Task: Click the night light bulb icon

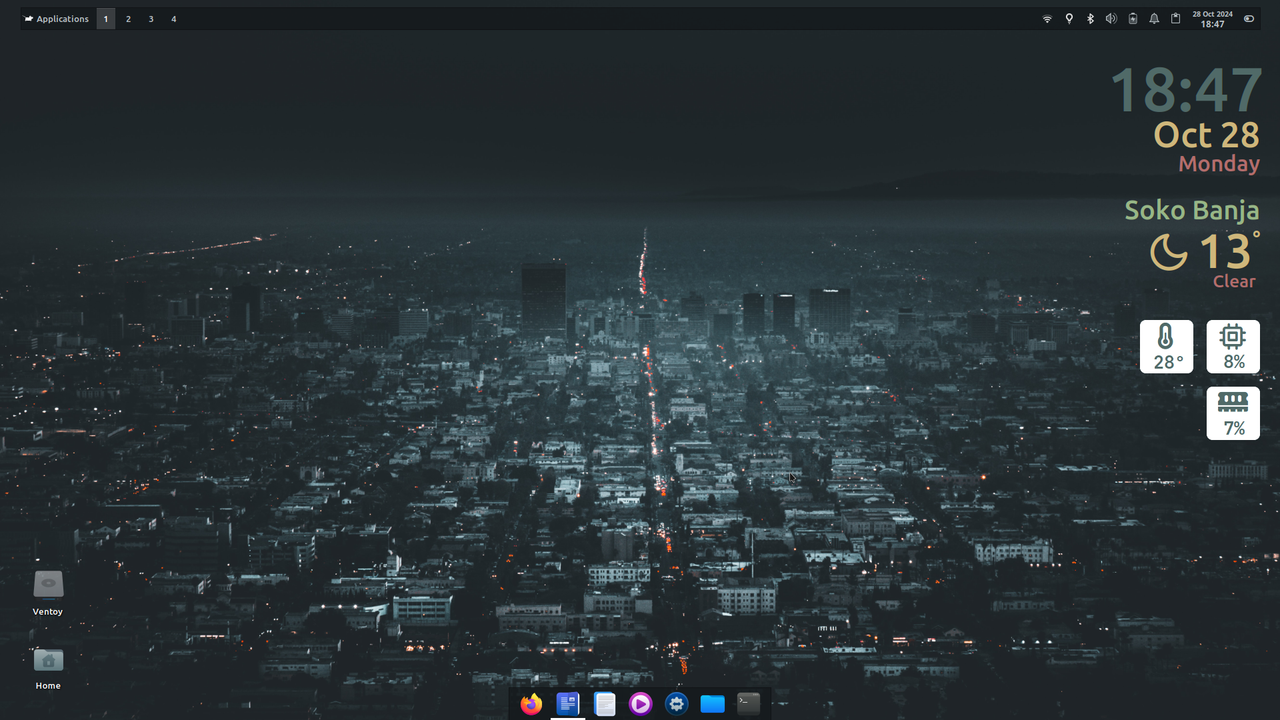Action: (x=1069, y=19)
